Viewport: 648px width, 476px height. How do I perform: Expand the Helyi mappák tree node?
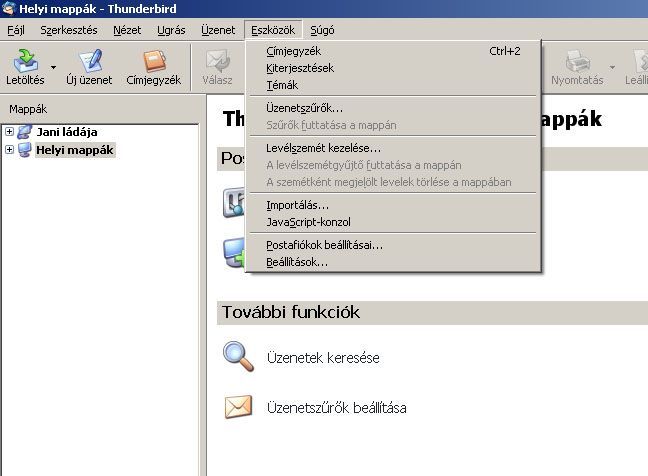[x=9, y=149]
